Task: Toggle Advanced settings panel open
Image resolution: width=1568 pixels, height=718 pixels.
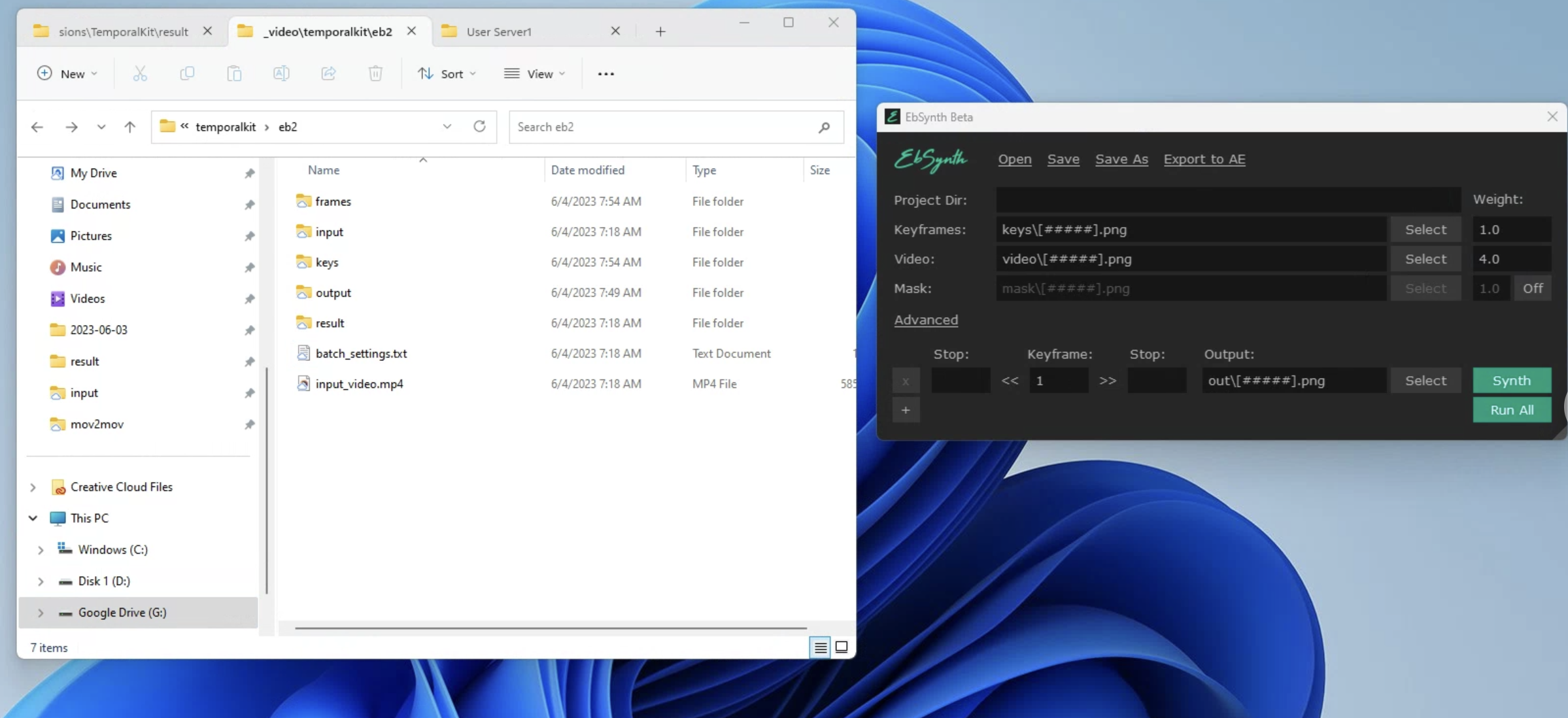Action: click(x=924, y=319)
